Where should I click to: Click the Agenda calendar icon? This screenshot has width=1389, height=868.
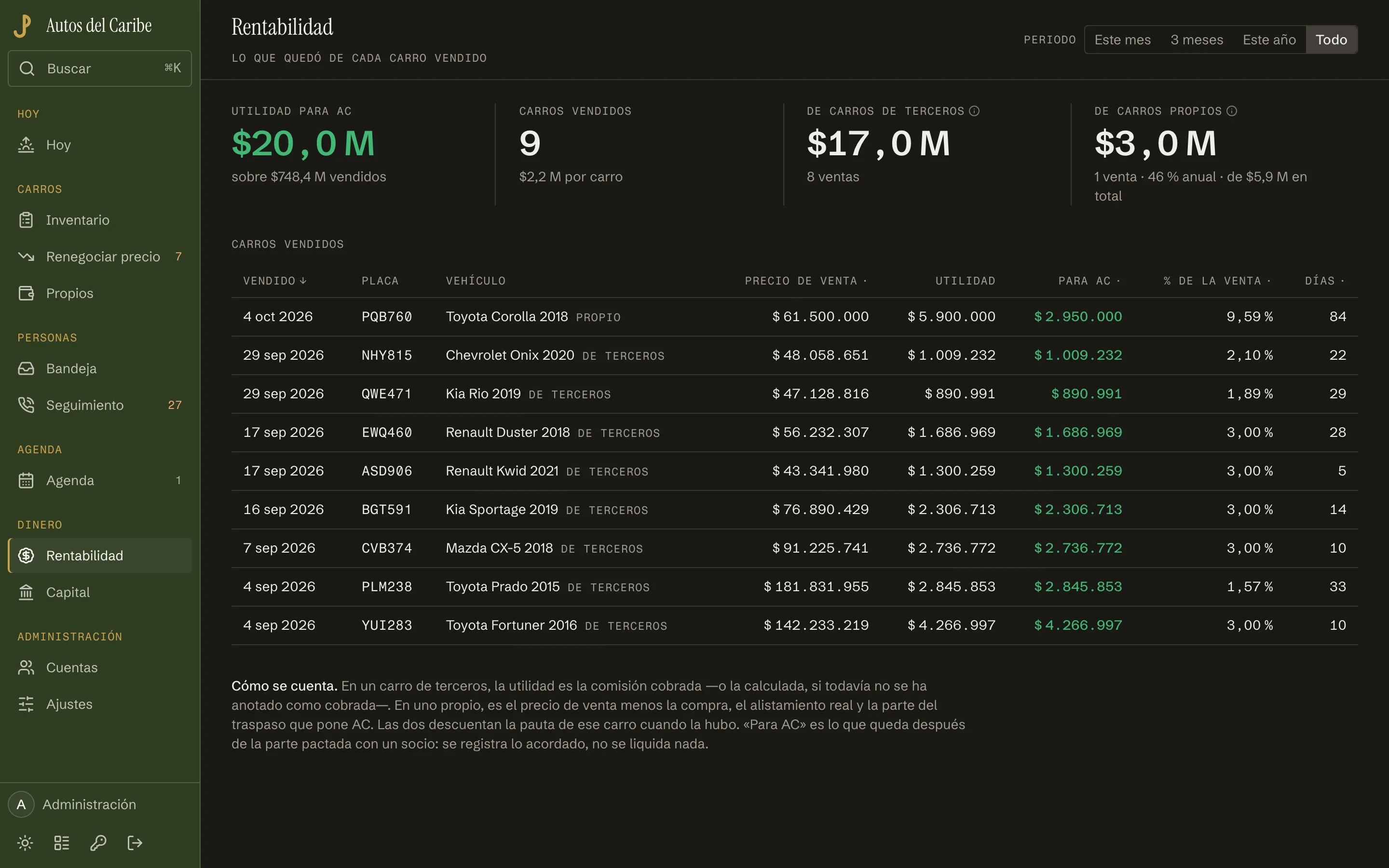26,480
